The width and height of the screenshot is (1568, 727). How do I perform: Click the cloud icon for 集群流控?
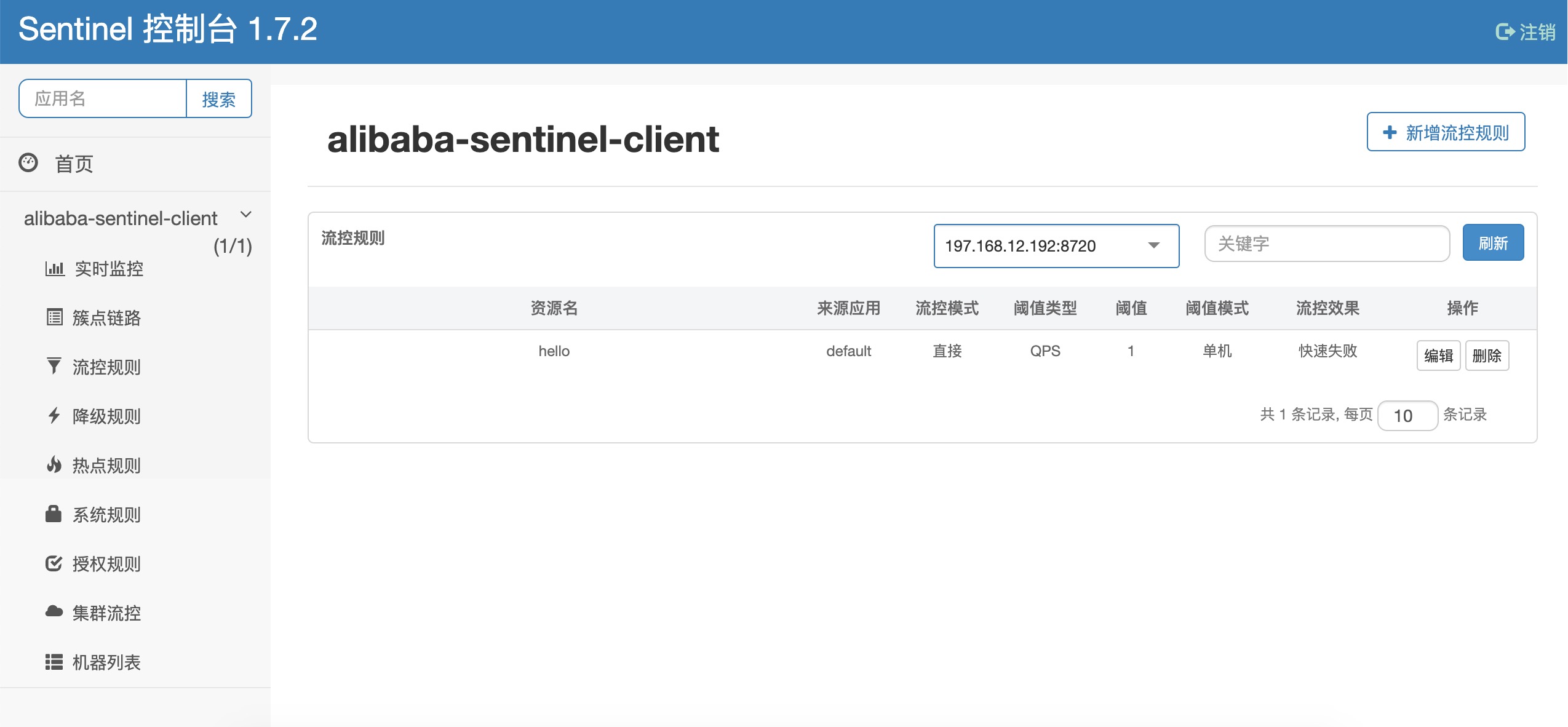click(x=54, y=611)
